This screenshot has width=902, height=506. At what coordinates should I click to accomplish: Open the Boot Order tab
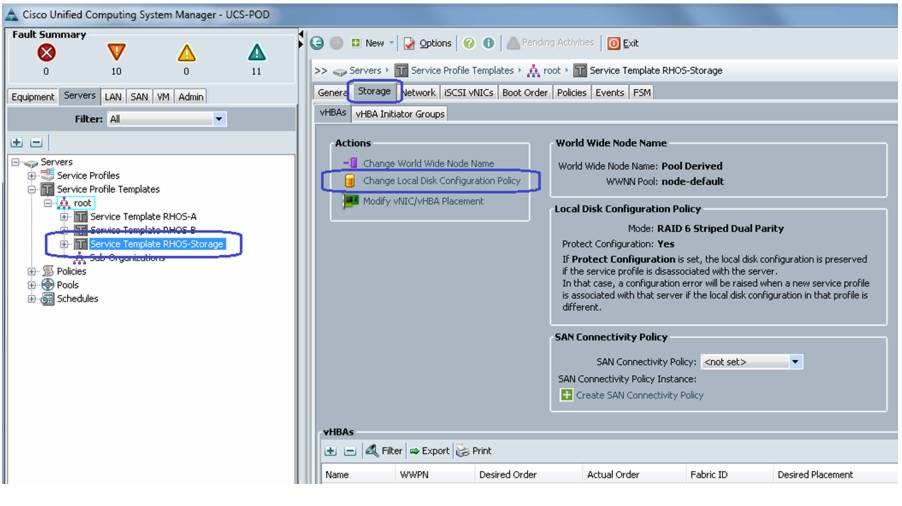[x=525, y=93]
